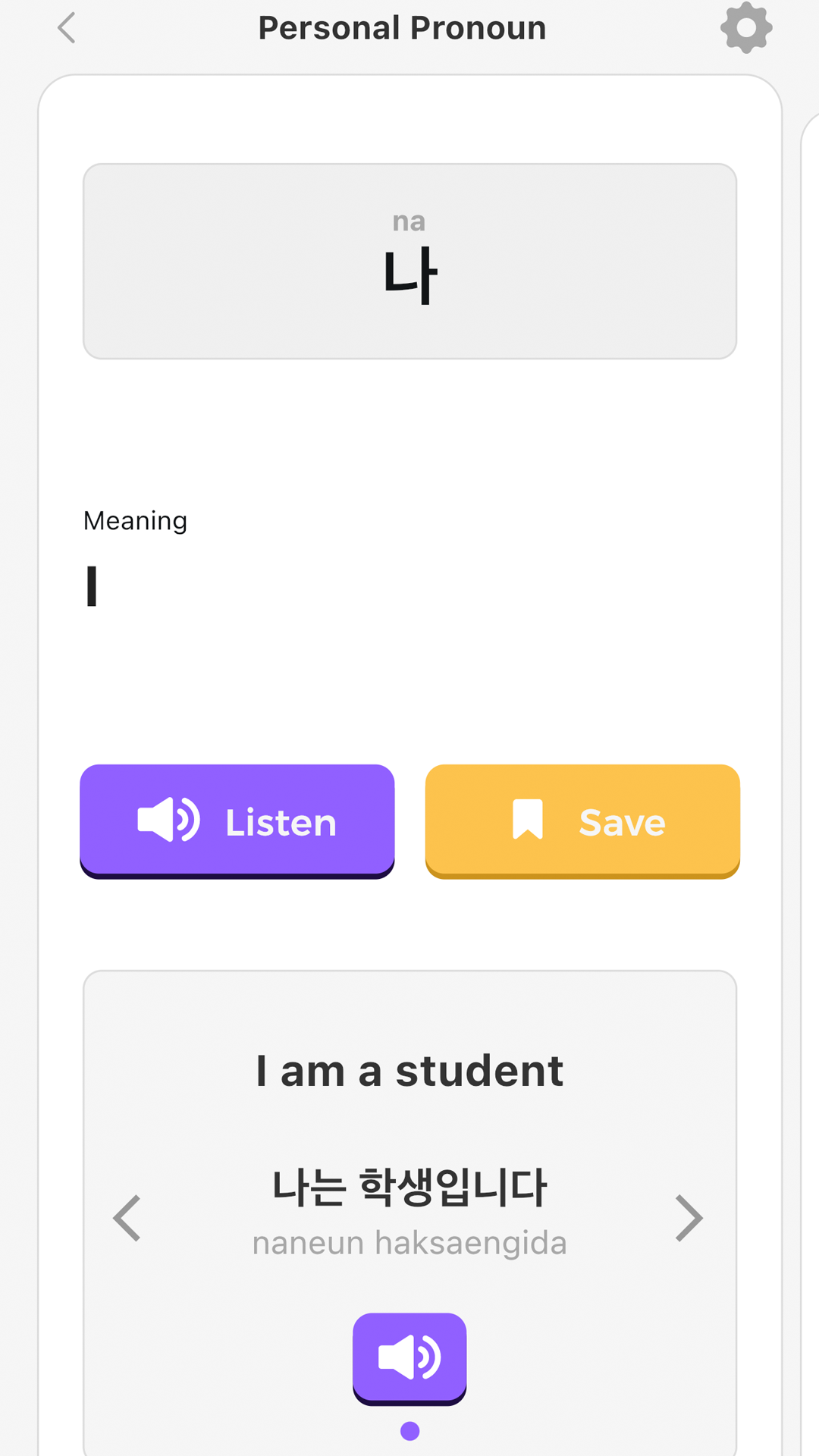Open settings via the gear icon
Image resolution: width=819 pixels, height=1456 pixels.
click(746, 28)
